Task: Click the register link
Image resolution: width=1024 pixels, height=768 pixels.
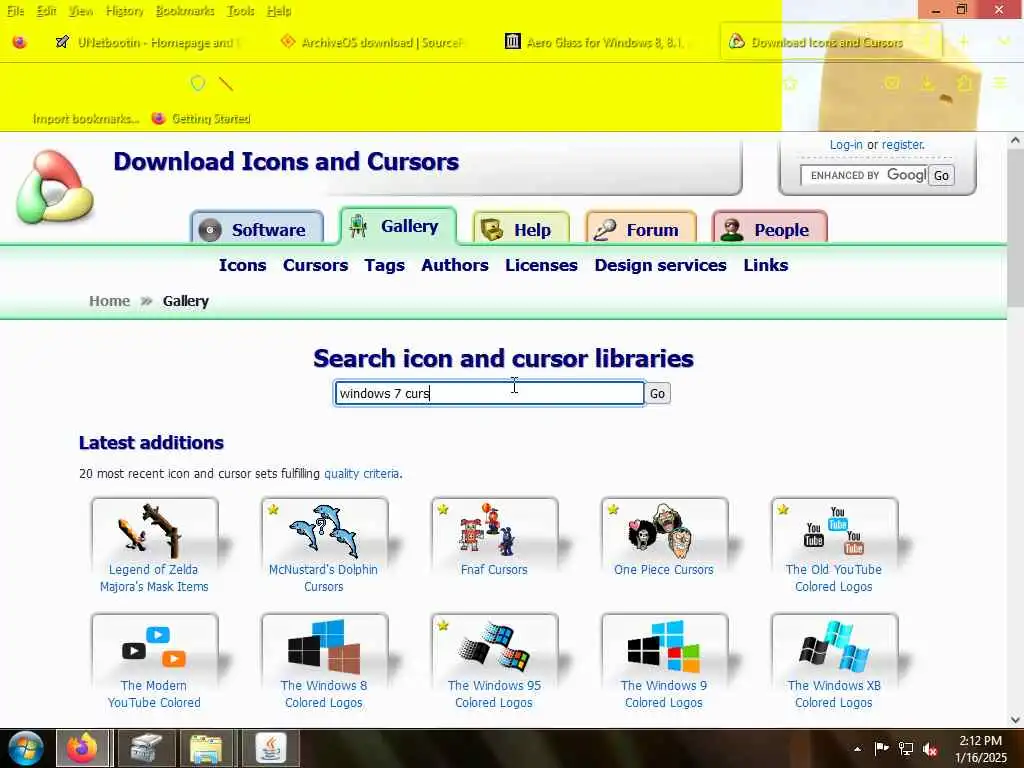Action: click(x=903, y=145)
